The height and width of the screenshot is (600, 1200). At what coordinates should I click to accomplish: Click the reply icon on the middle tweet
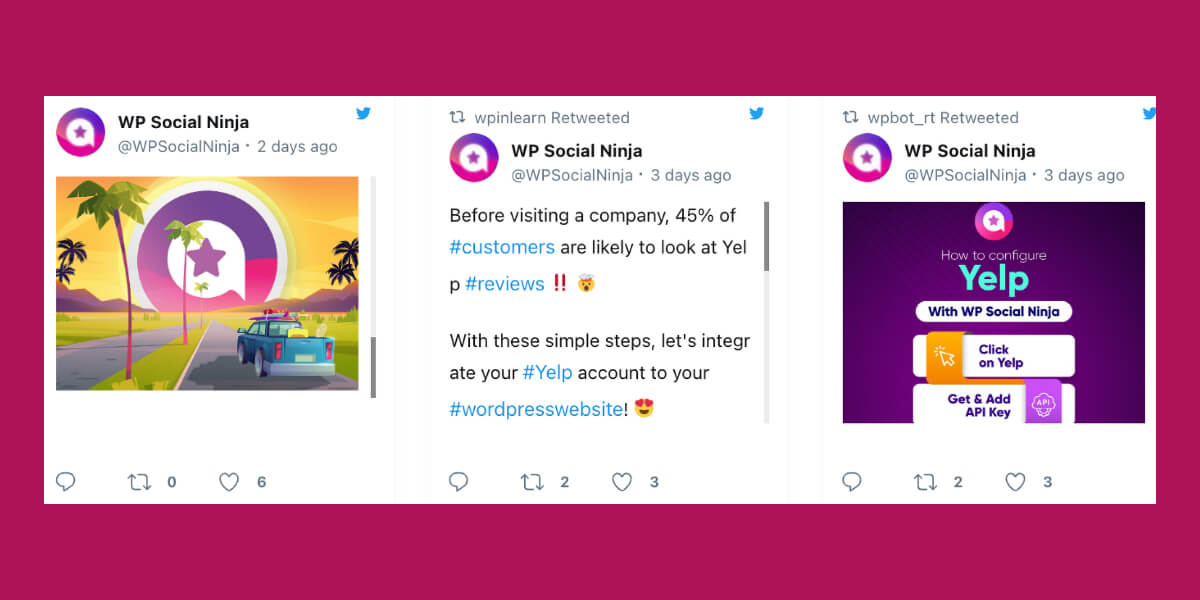pos(458,482)
